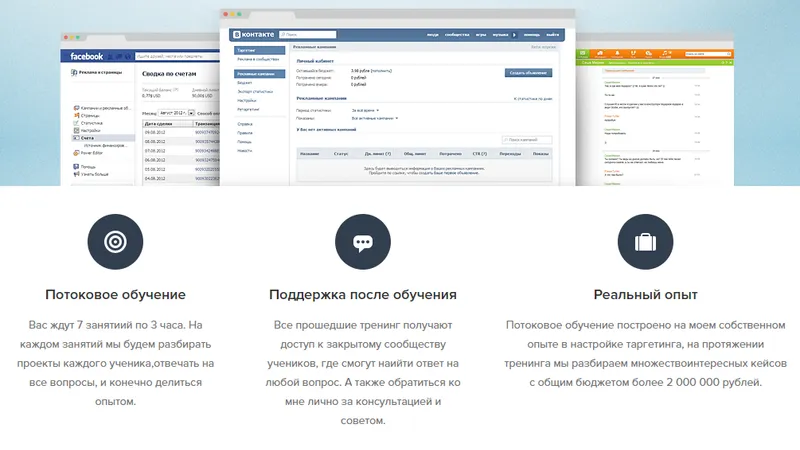Image resolution: width=800 pixels, height=450 pixels.
Task: Click Создать объявление button in VK window
Action: pyautogui.click(x=529, y=73)
